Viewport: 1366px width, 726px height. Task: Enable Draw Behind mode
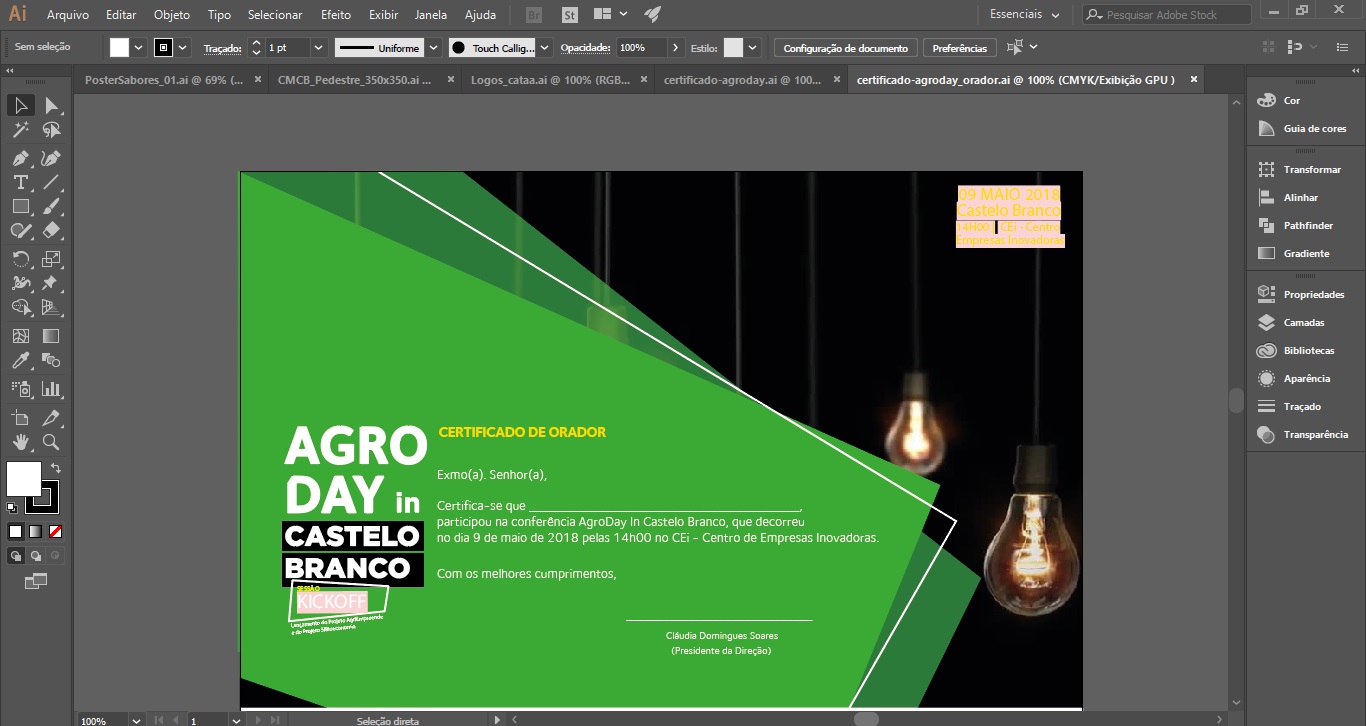(x=35, y=555)
